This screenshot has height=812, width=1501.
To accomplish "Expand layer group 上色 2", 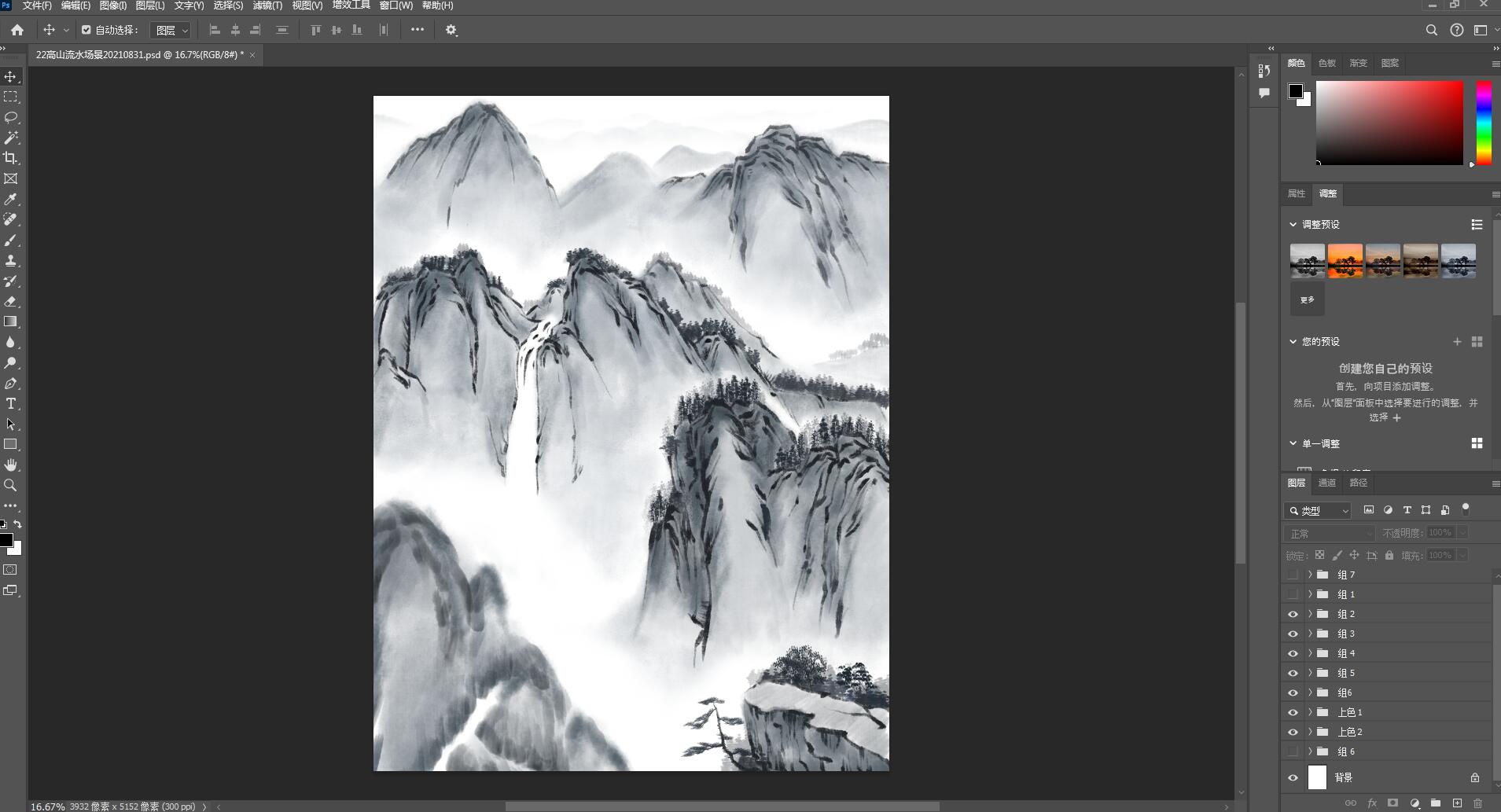I will [x=1310, y=732].
